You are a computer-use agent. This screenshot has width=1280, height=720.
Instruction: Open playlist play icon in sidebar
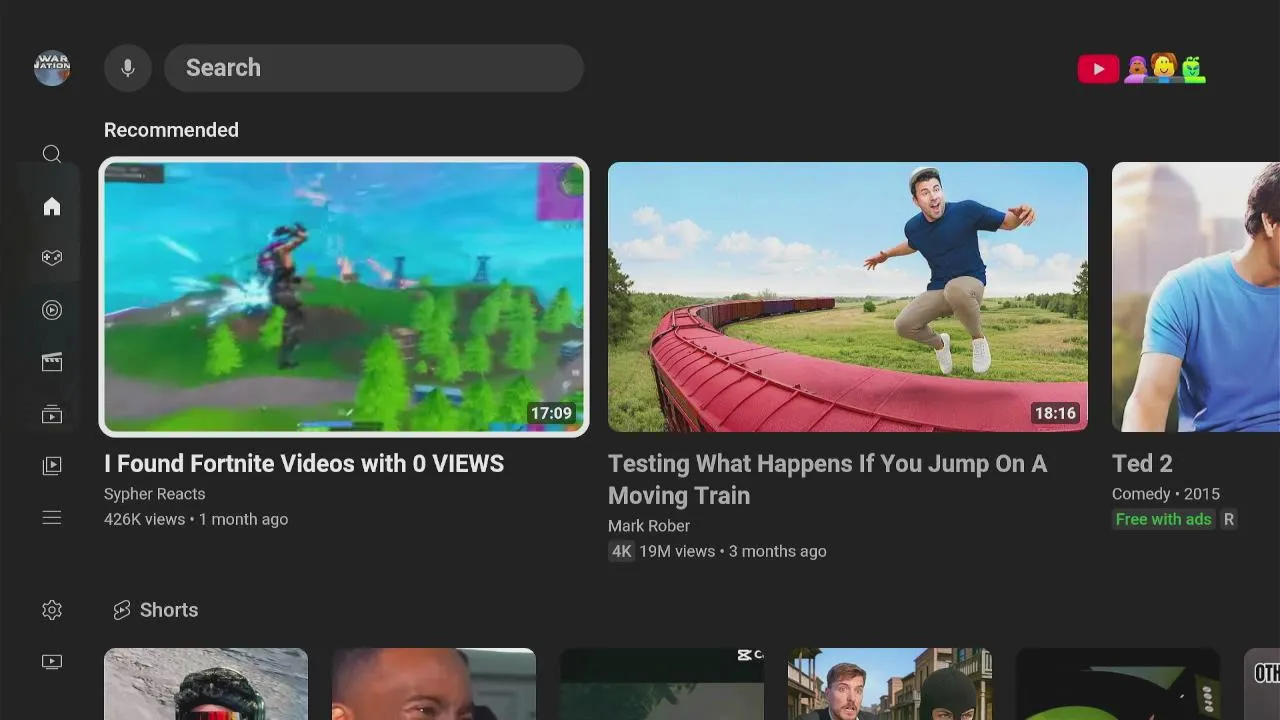52,466
